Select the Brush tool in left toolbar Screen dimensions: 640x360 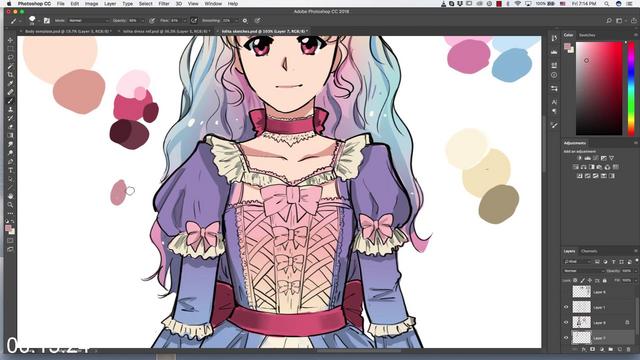[x=10, y=101]
